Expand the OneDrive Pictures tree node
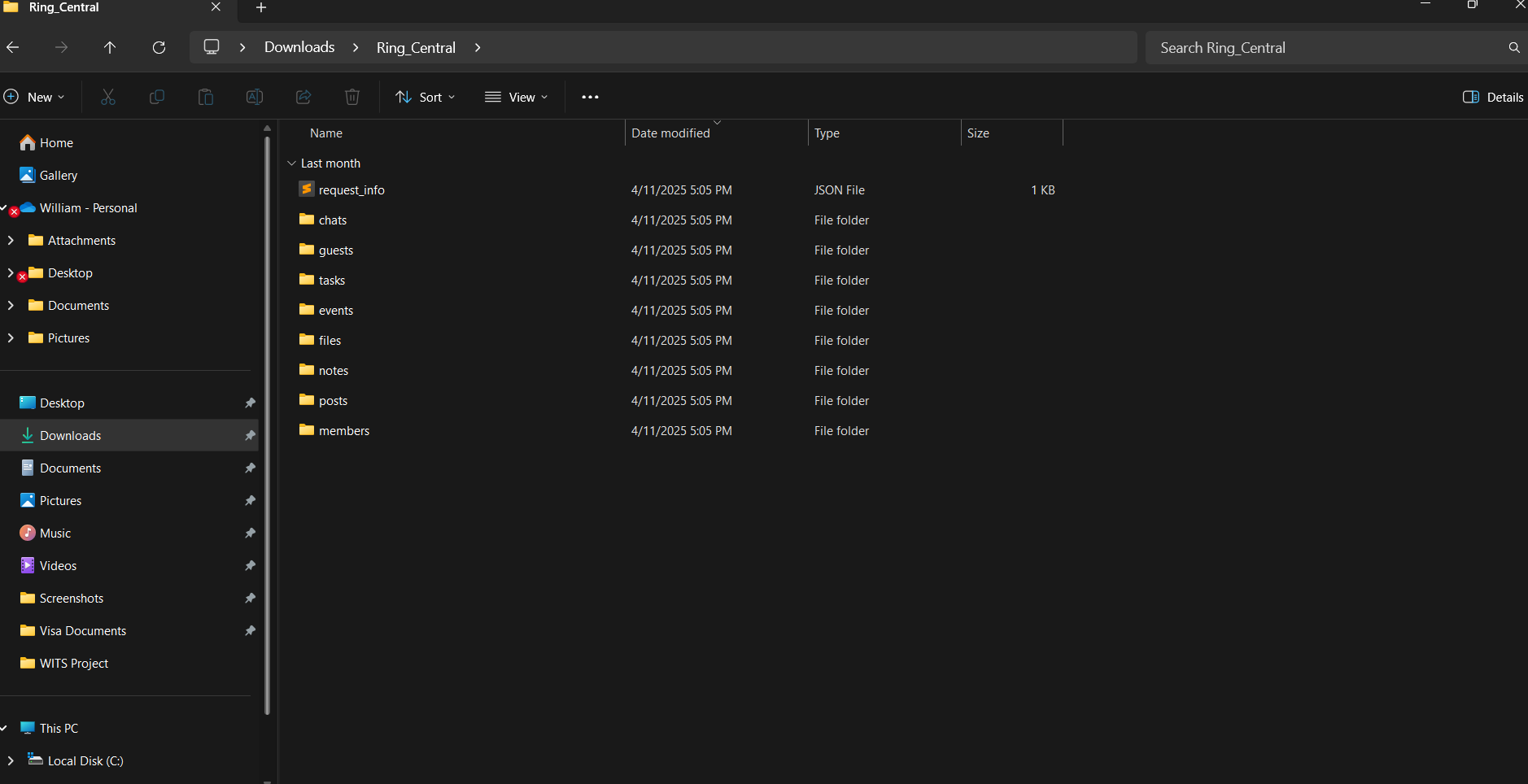 point(11,338)
